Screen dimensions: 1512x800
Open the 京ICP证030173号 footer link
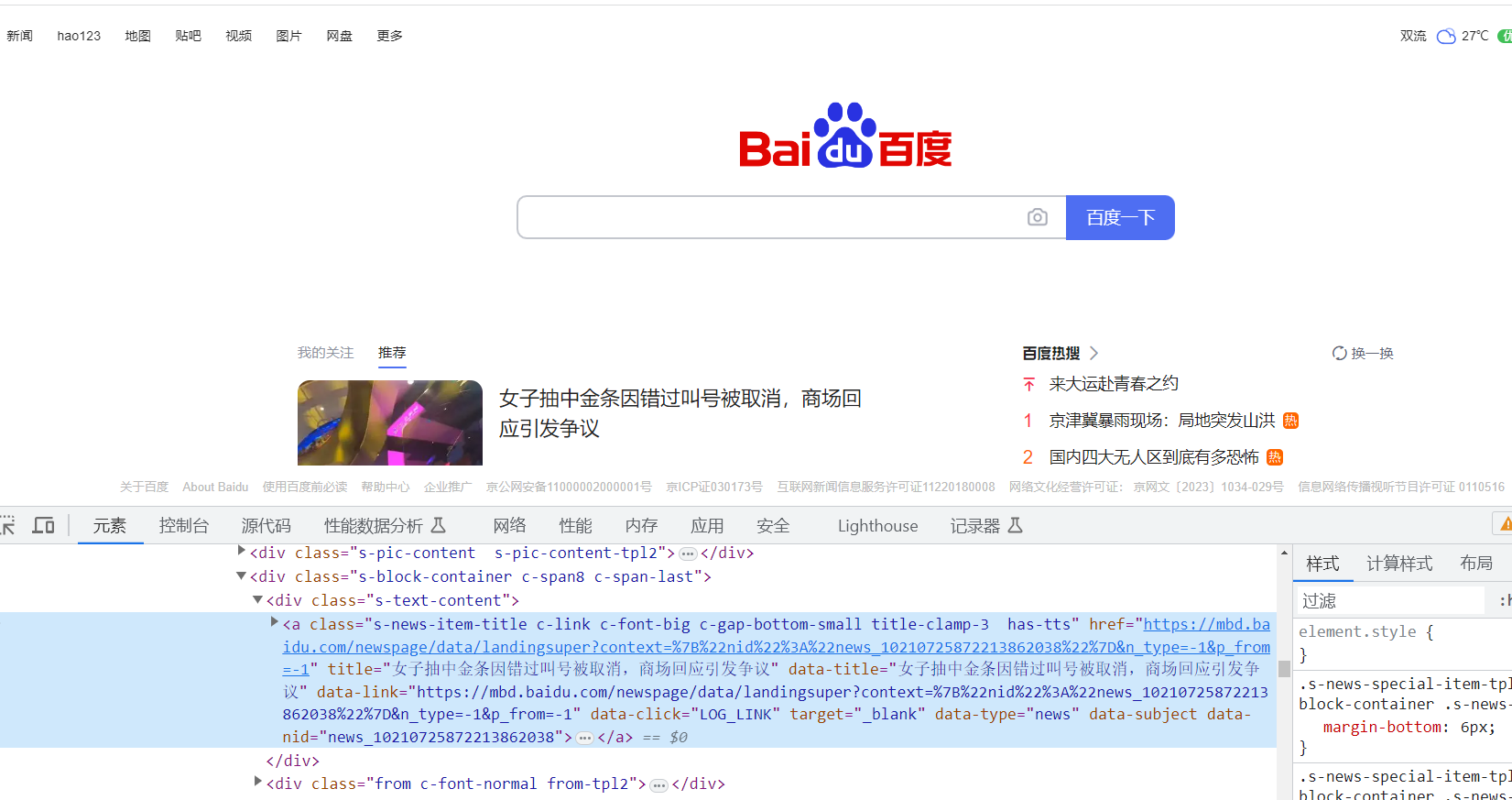pos(714,488)
